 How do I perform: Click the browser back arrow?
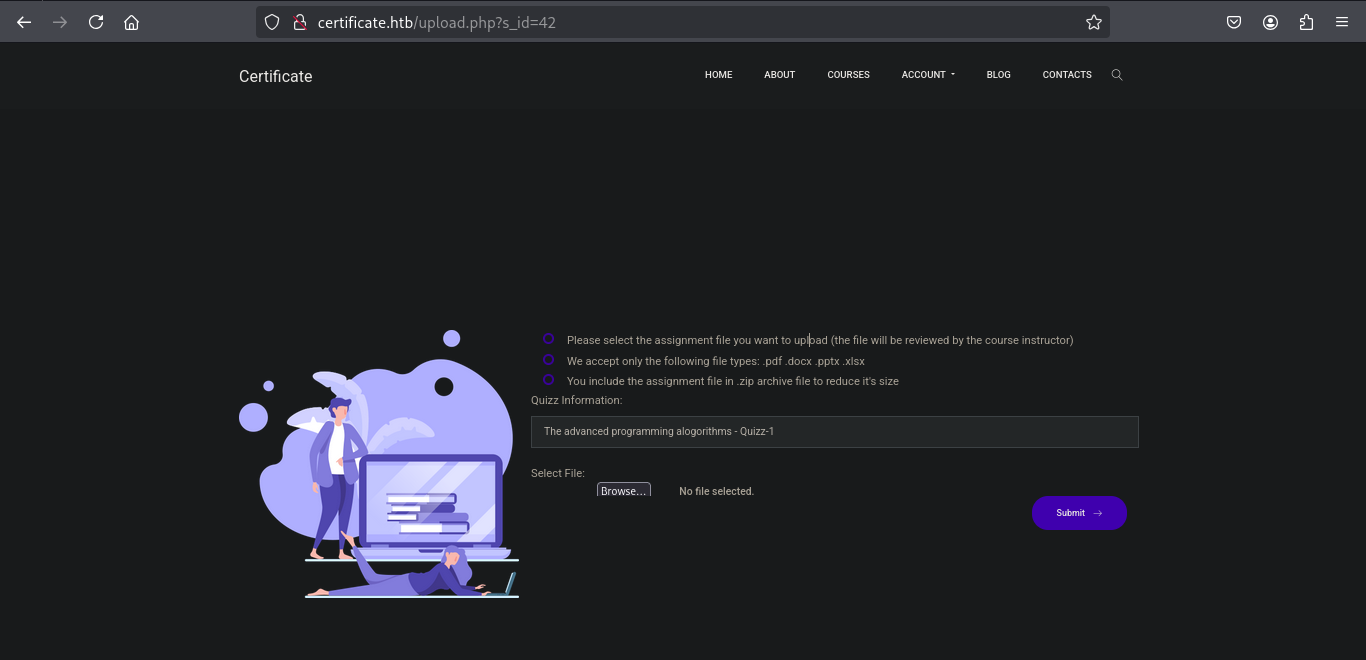point(24,22)
